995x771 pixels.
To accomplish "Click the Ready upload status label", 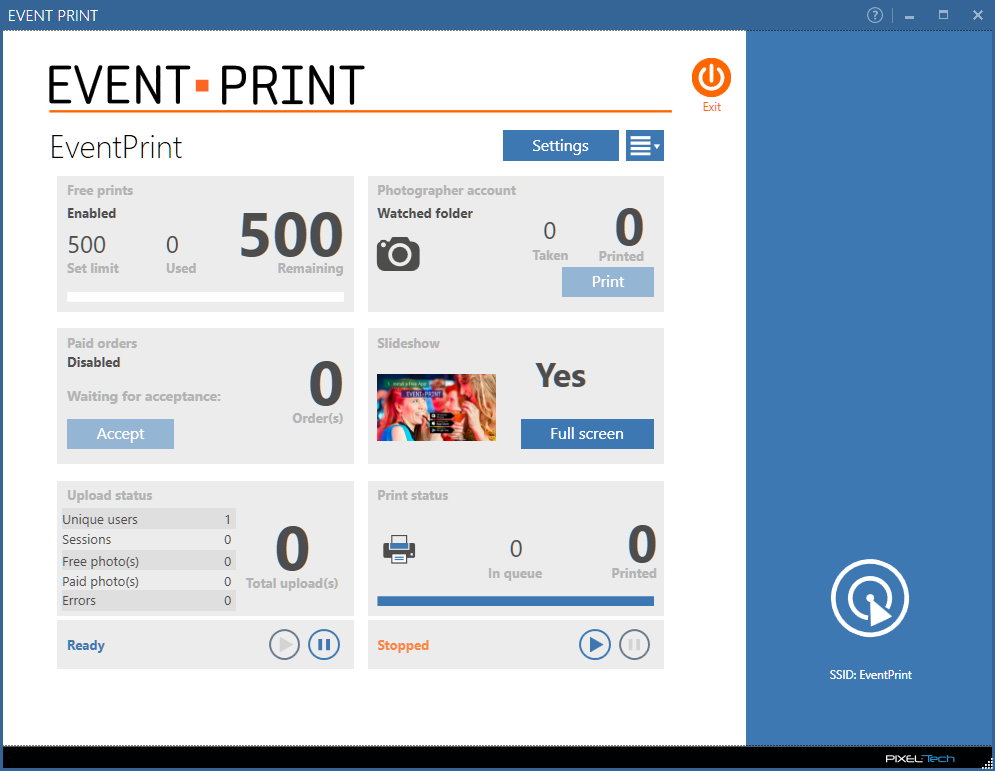I will (86, 645).
